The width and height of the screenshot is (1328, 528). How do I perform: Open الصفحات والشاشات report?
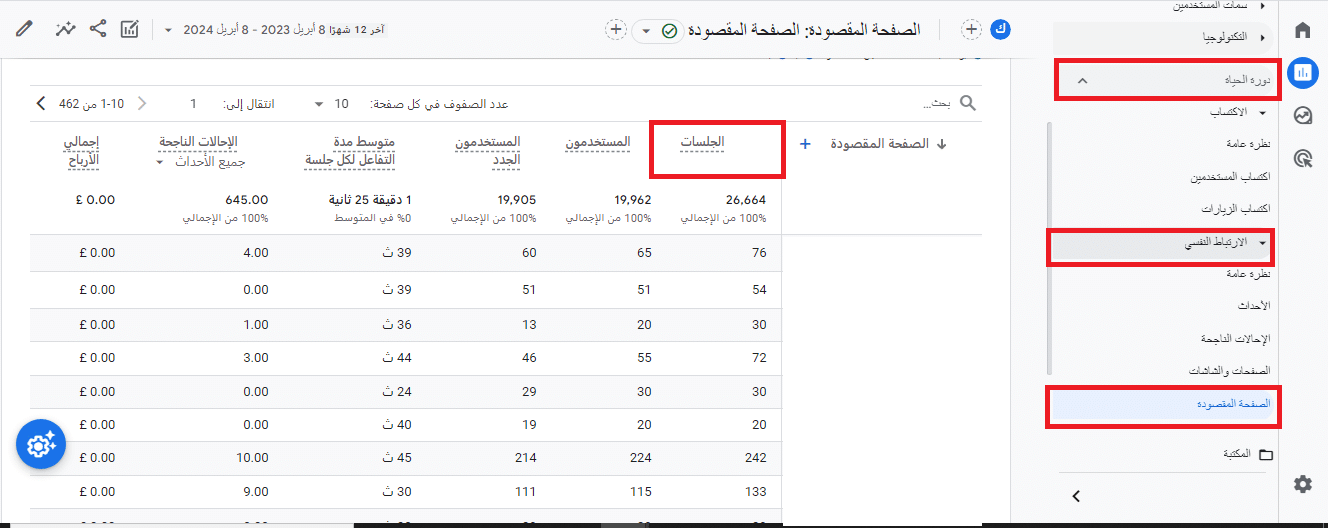tap(1229, 370)
